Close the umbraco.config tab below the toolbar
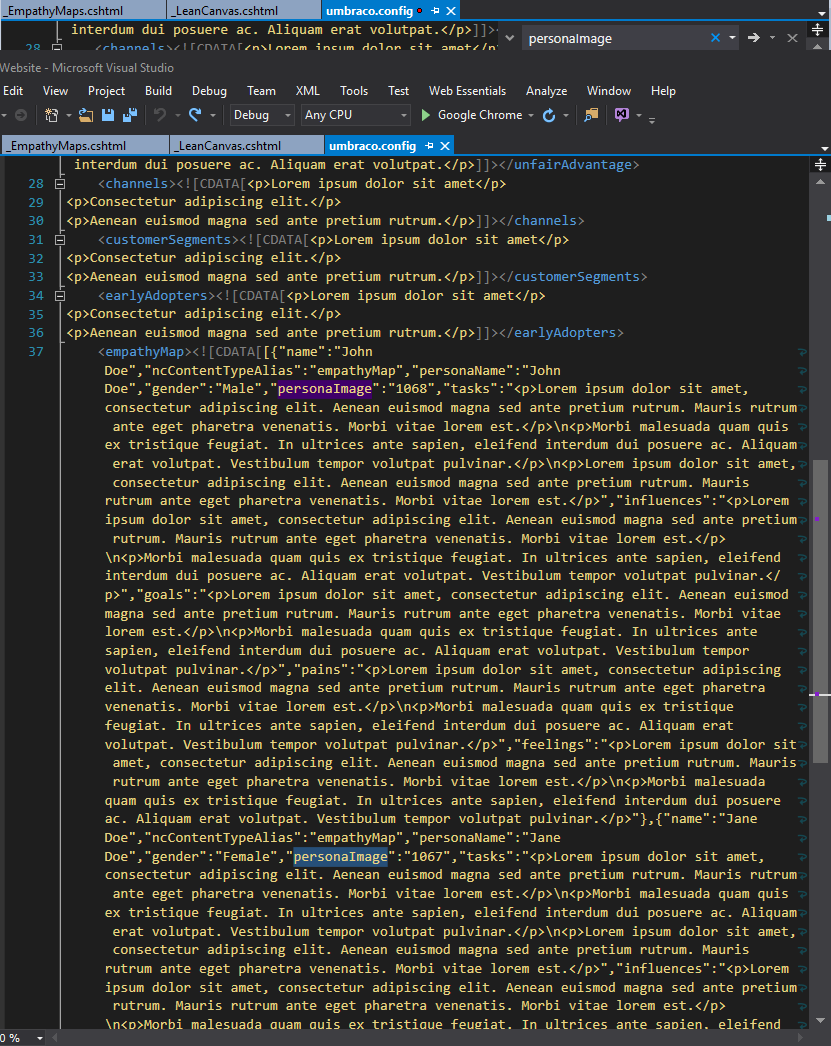The image size is (831, 1046). click(x=445, y=145)
